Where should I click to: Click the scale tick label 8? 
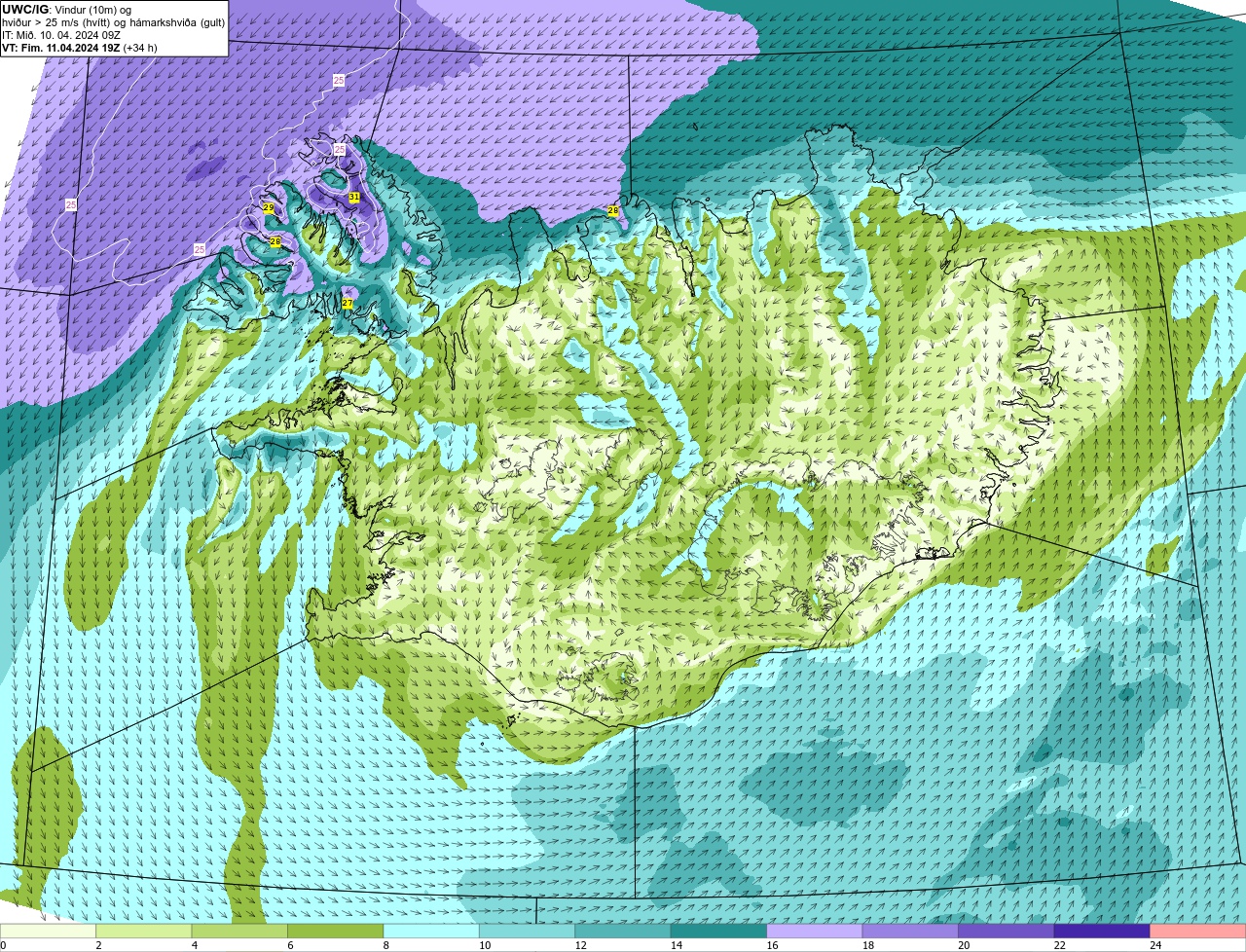click(386, 945)
